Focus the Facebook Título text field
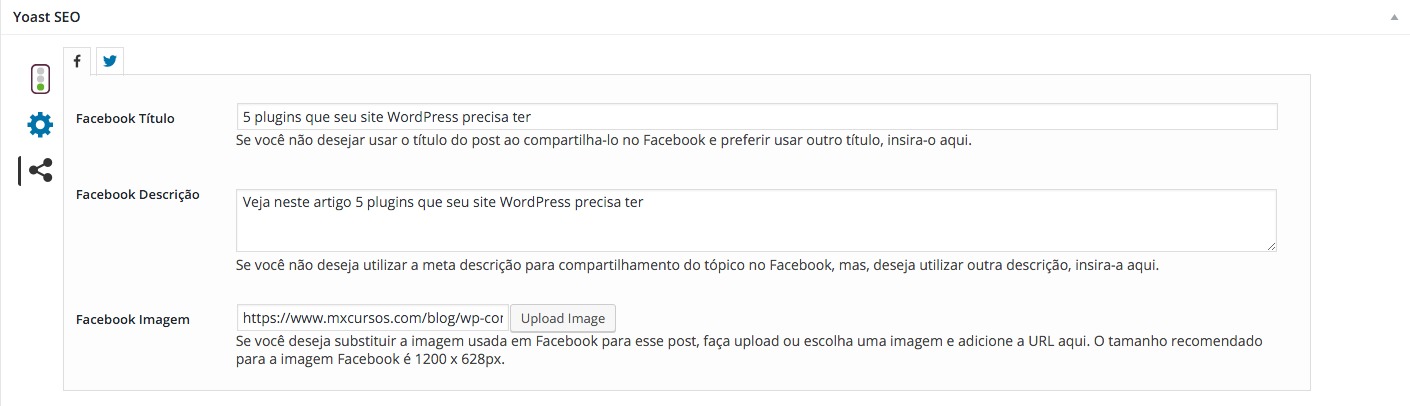This screenshot has height=406, width=1410. click(x=757, y=117)
